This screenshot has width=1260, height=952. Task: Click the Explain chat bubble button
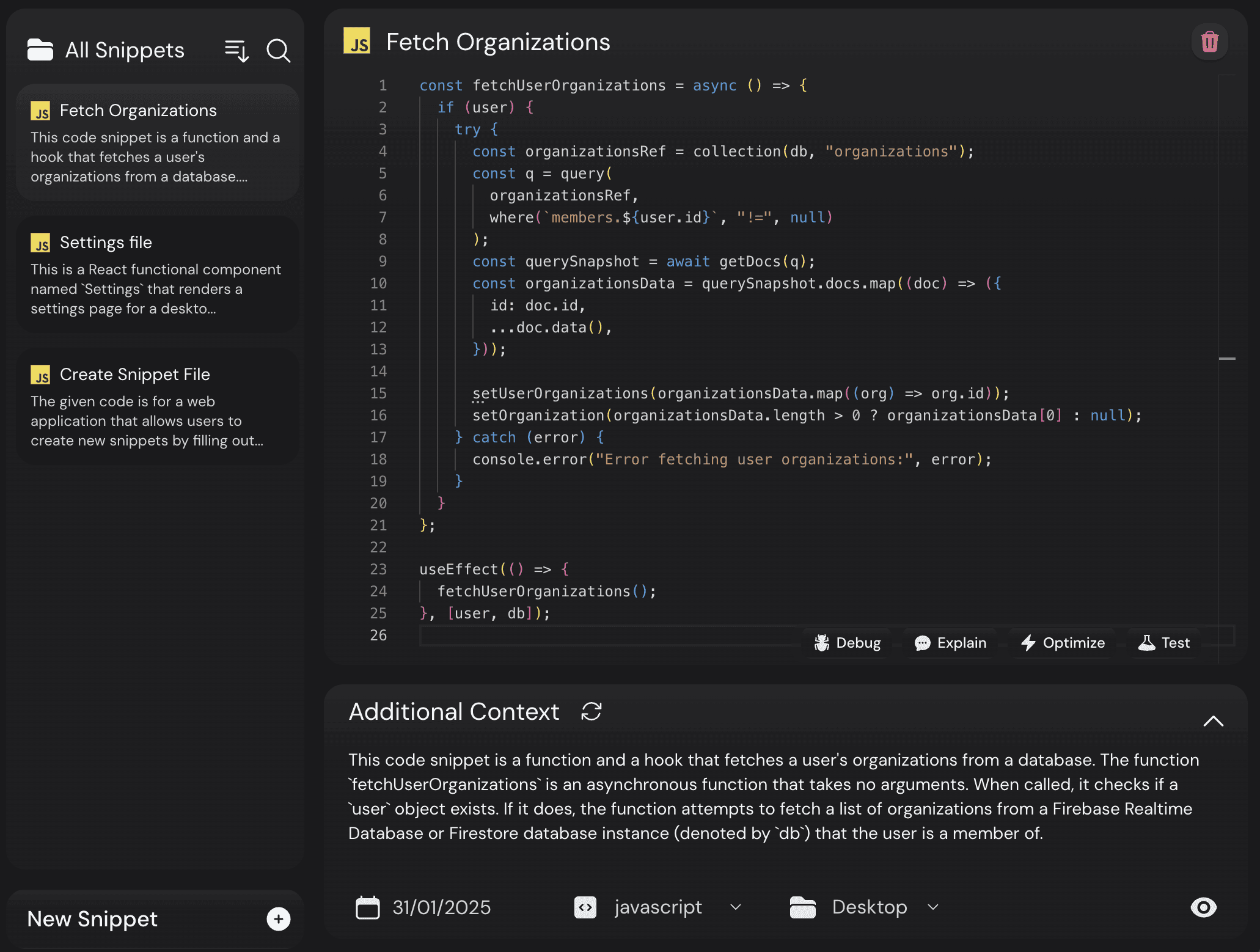point(950,643)
